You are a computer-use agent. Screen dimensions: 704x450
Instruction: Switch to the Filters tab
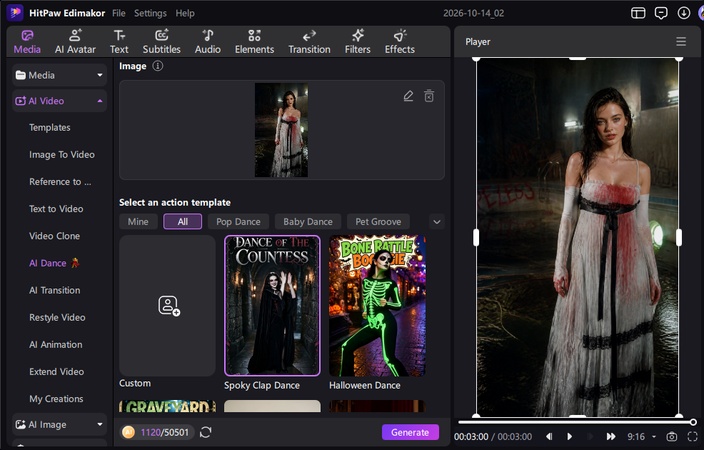point(357,42)
